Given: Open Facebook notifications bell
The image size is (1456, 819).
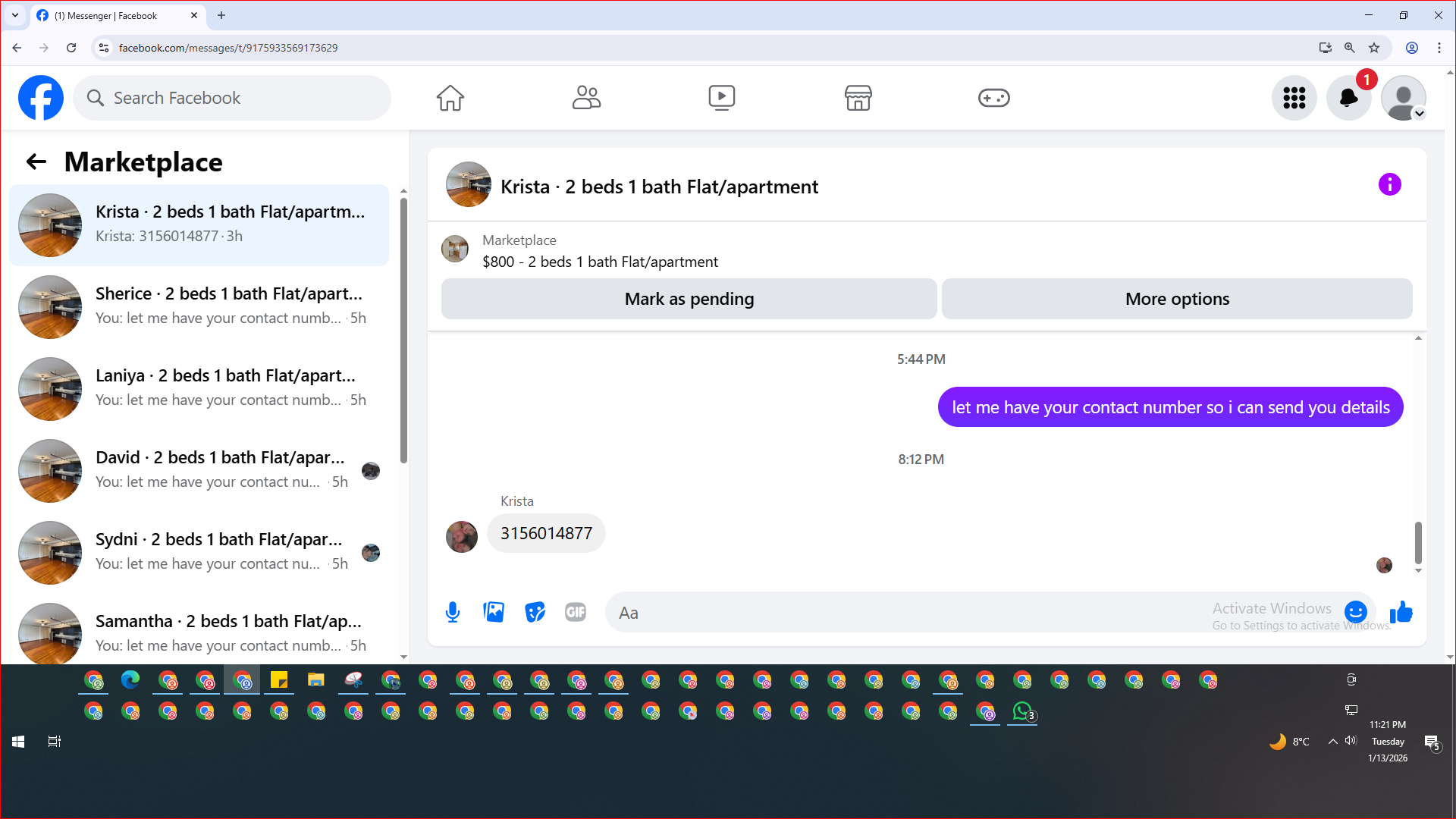Looking at the screenshot, I should pos(1348,98).
